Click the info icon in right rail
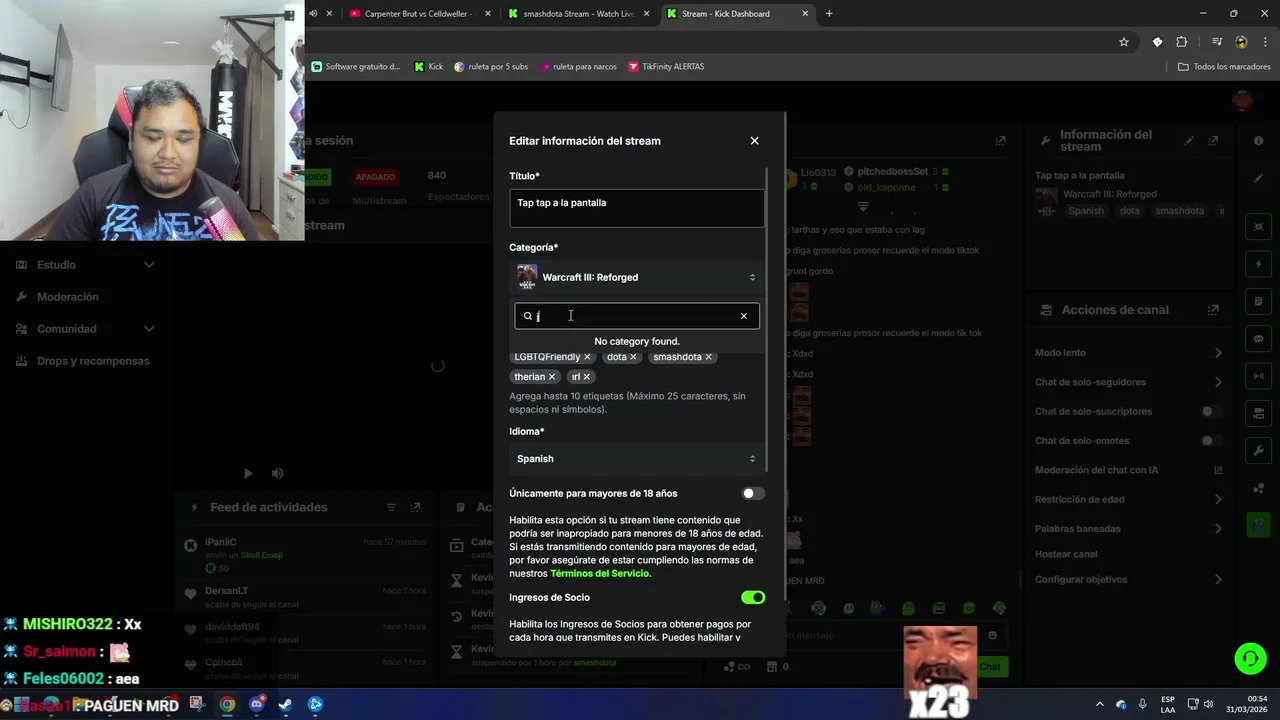 click(1259, 141)
